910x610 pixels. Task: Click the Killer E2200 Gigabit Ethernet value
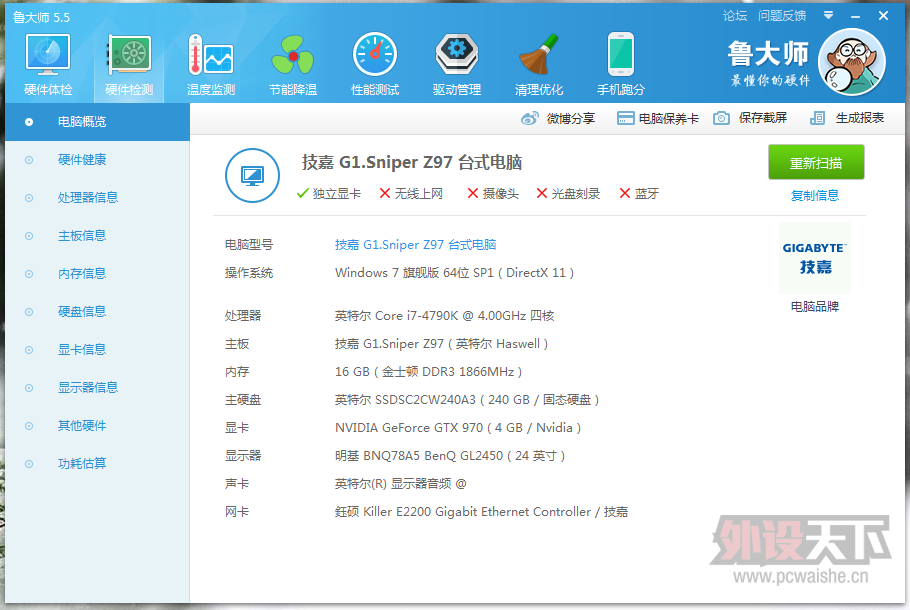(x=481, y=512)
